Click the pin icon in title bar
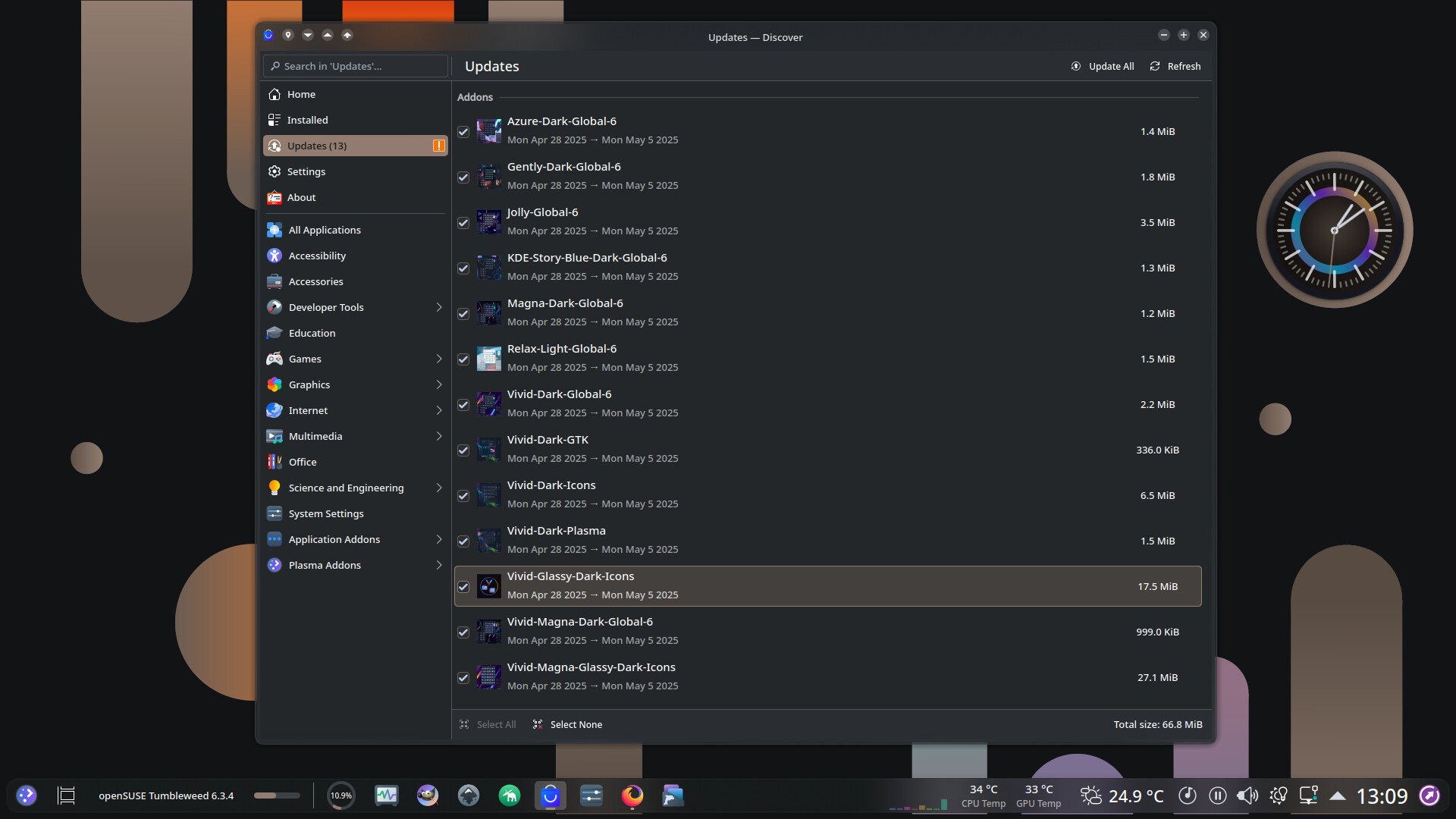This screenshot has width=1456, height=819. [x=288, y=35]
